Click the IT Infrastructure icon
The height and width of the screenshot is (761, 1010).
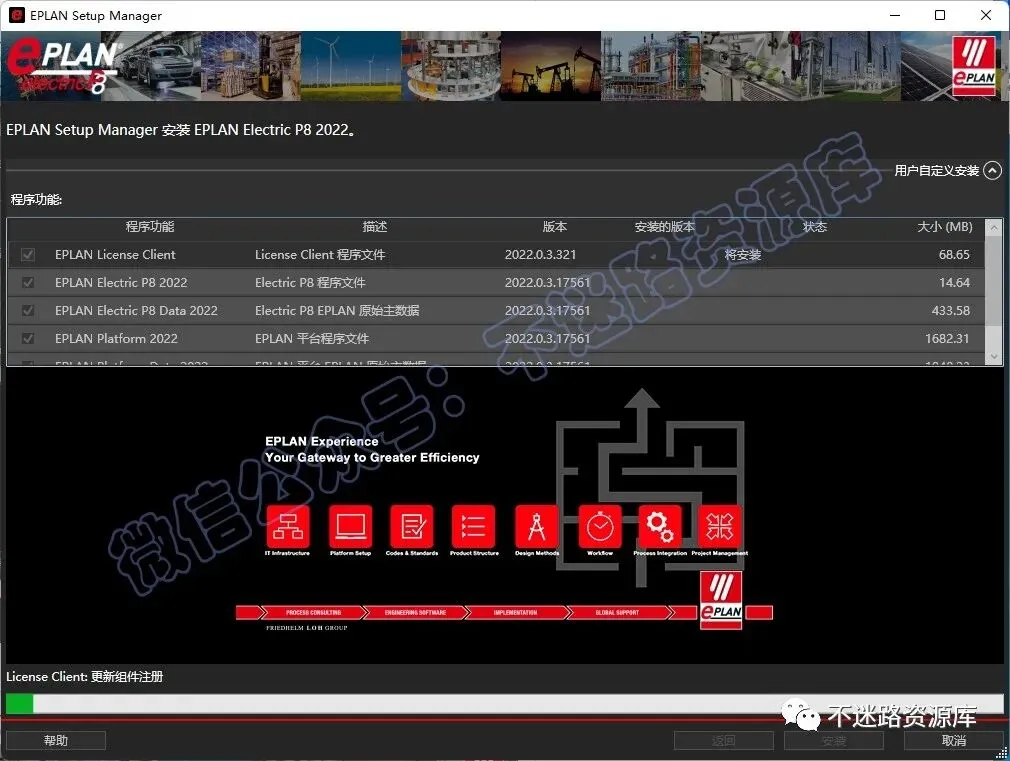click(x=287, y=526)
